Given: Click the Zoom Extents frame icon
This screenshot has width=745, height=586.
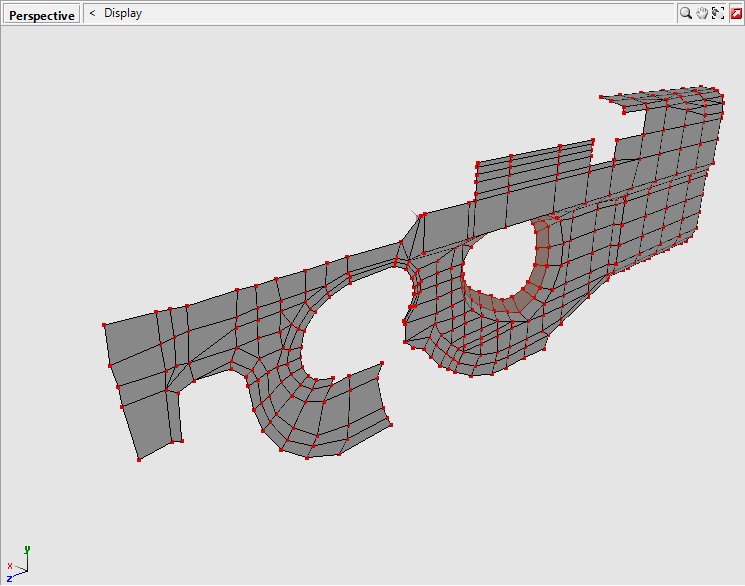Looking at the screenshot, I should click(x=718, y=13).
